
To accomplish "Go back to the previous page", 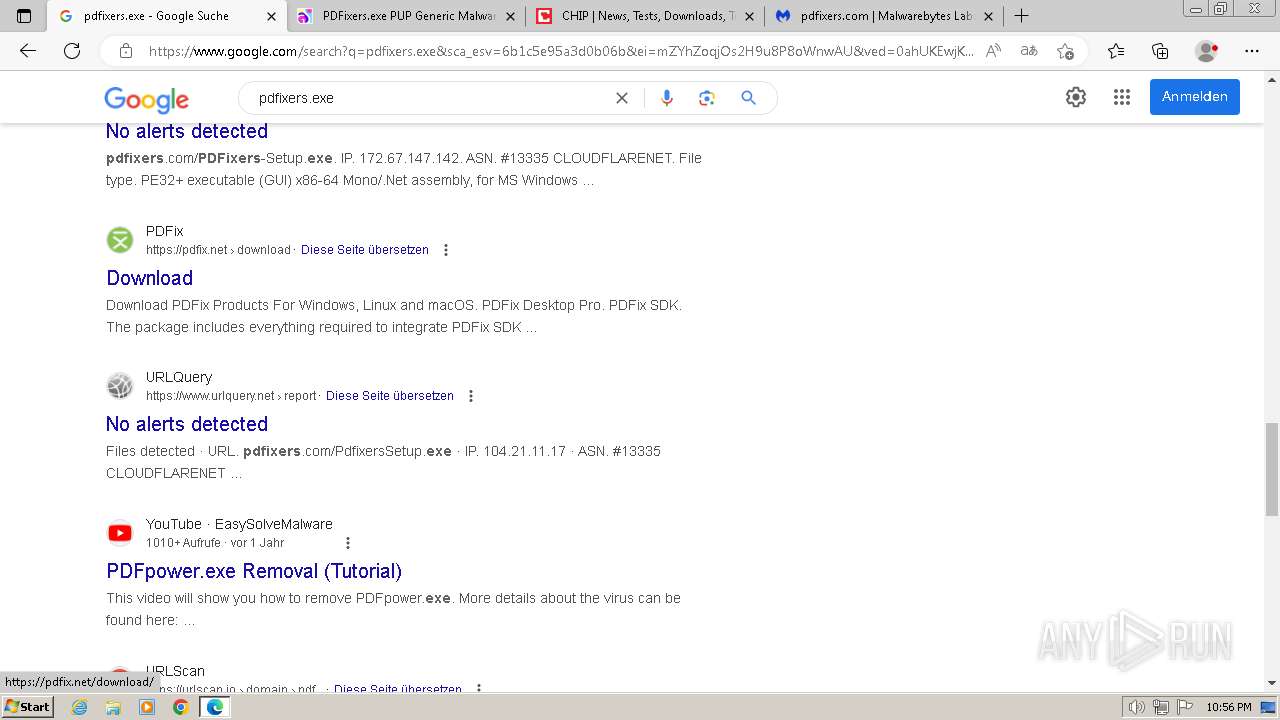I will point(28,51).
